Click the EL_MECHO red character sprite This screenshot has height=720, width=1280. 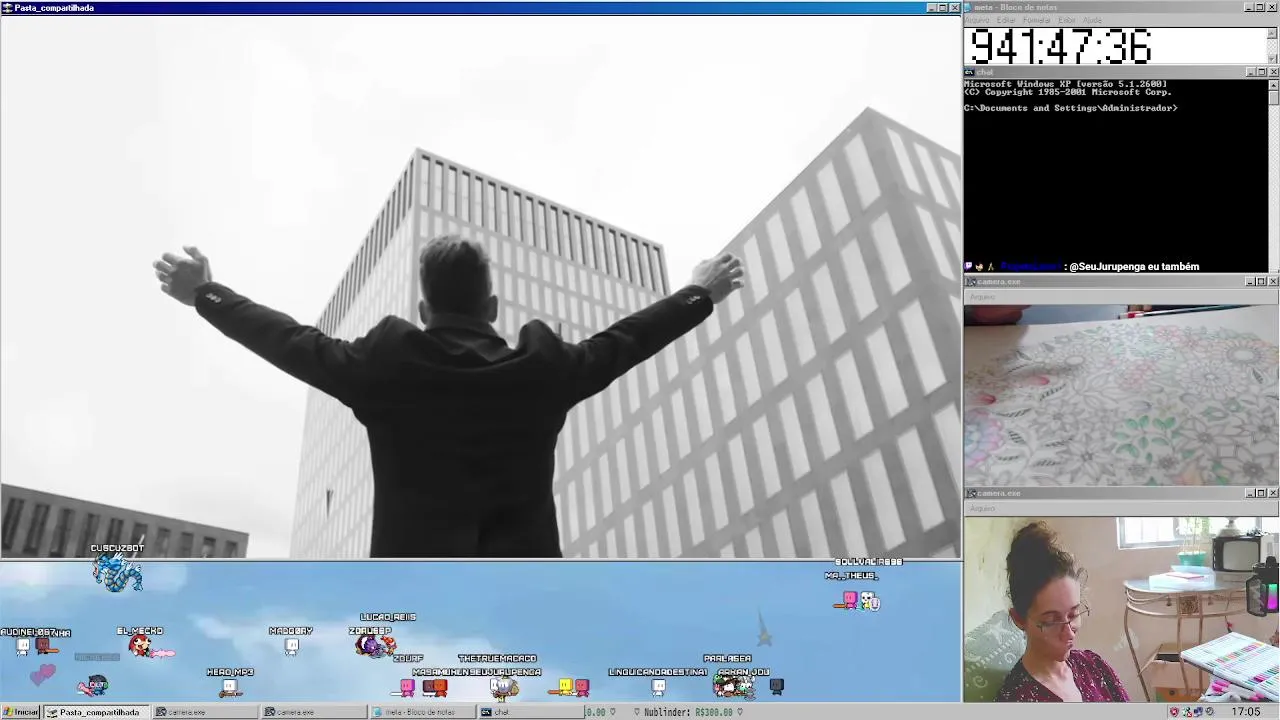142,647
